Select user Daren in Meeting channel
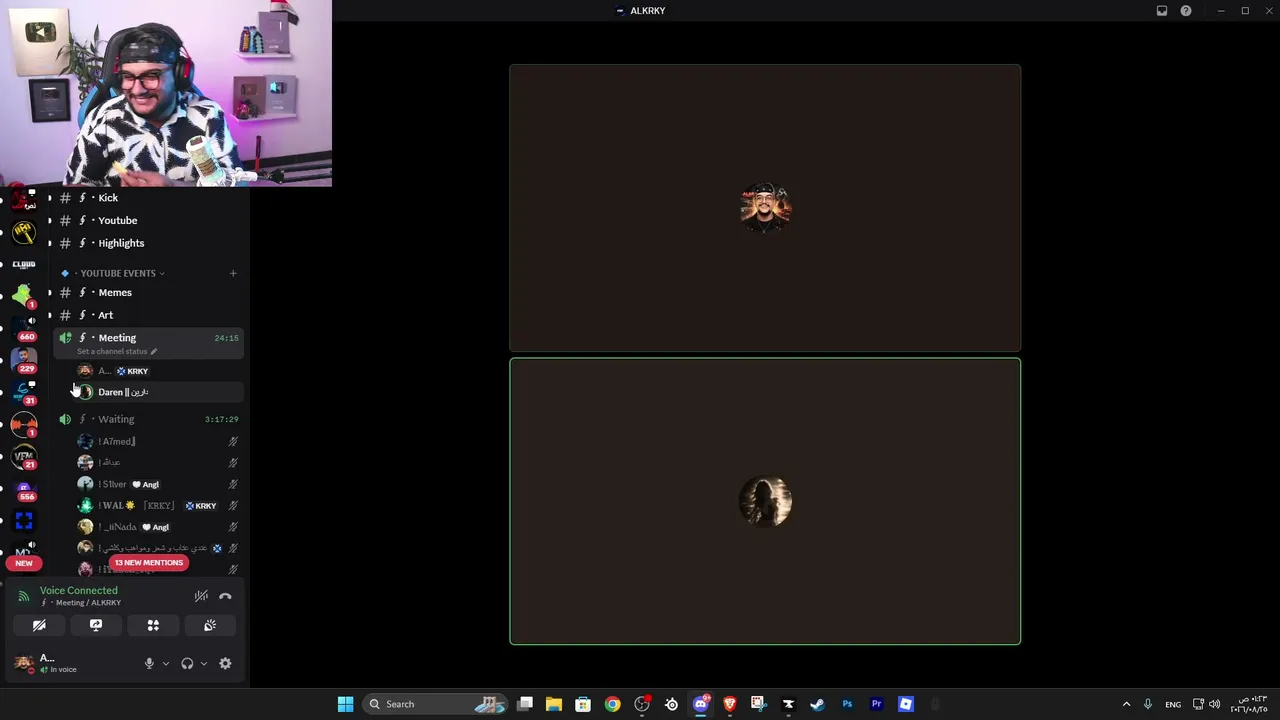The image size is (1280, 720). click(x=158, y=392)
